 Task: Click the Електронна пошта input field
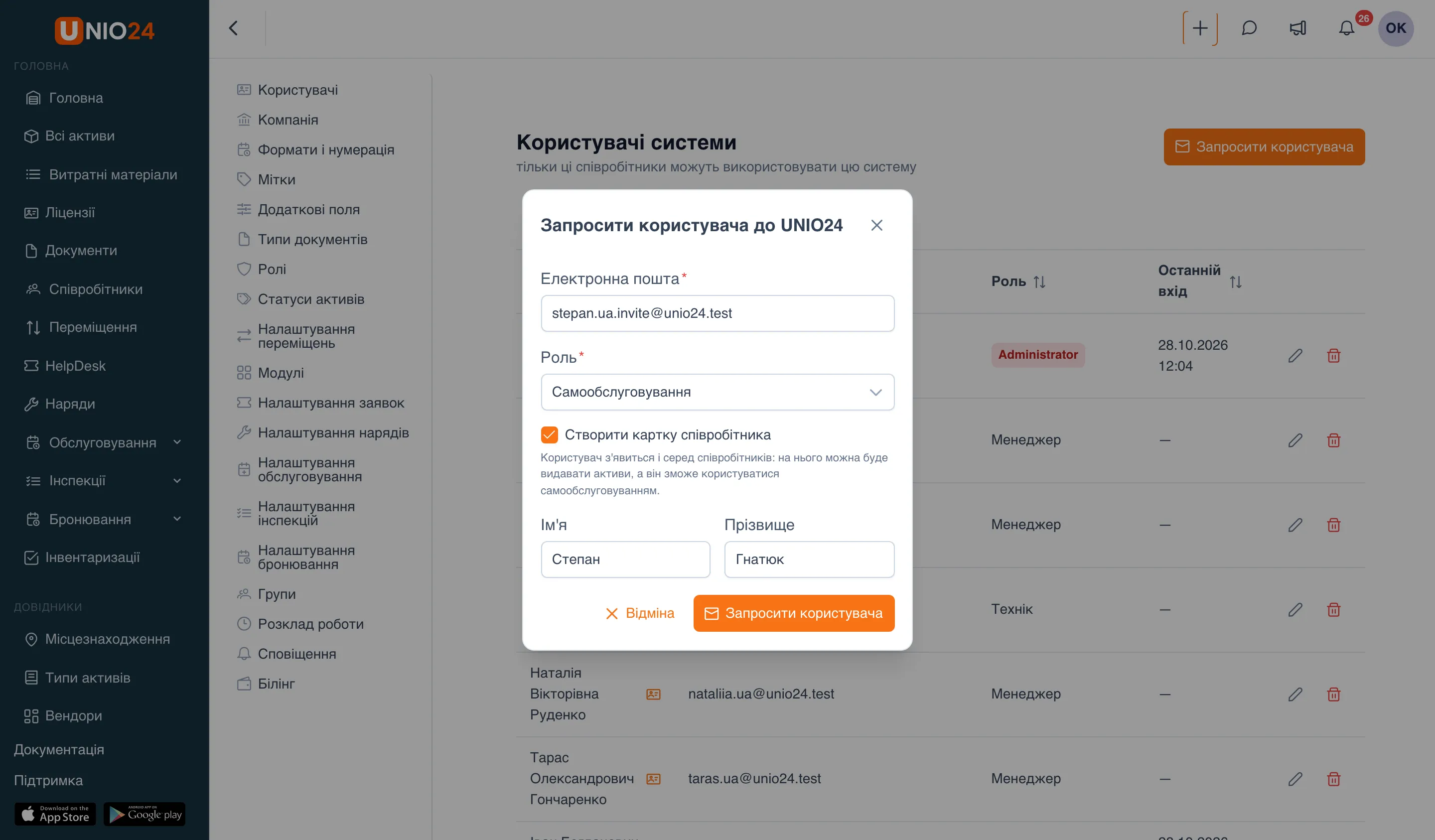pyautogui.click(x=717, y=313)
